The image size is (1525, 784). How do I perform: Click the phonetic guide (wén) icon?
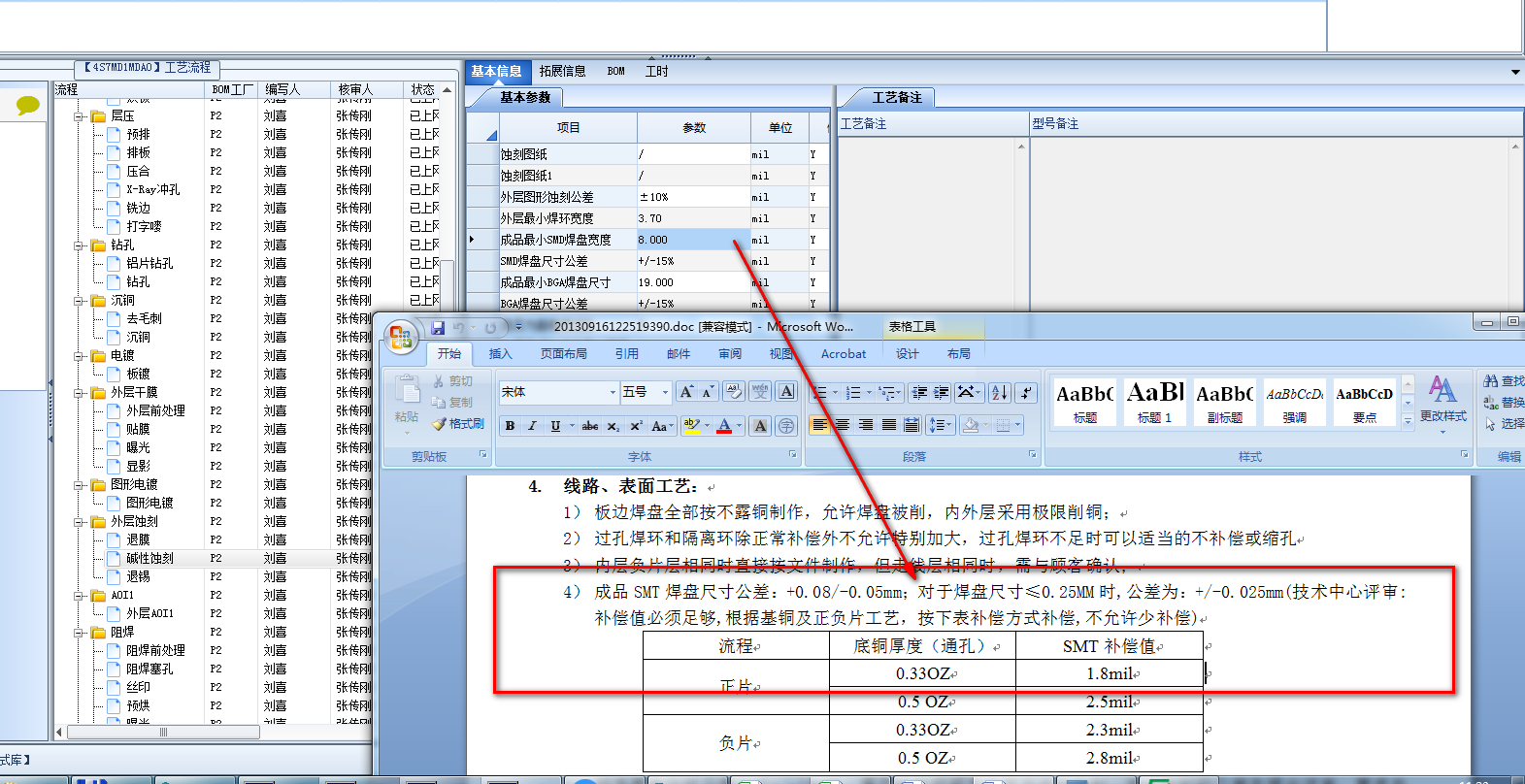pos(760,392)
